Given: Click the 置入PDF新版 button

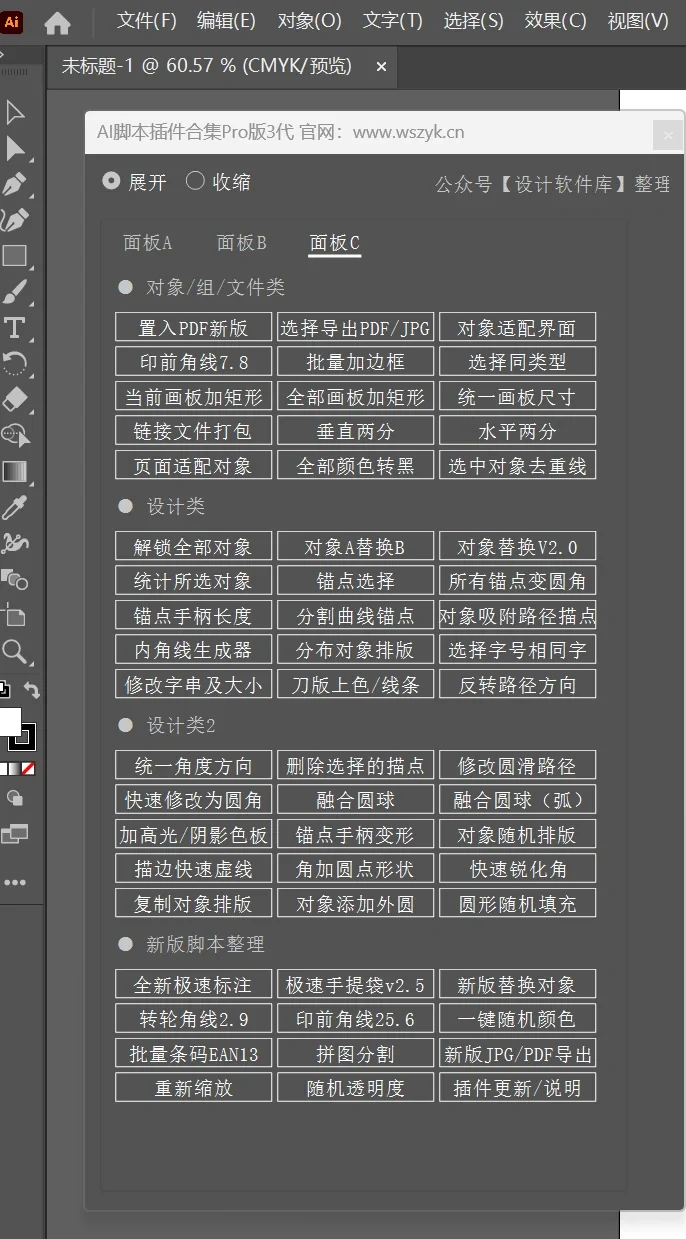Looking at the screenshot, I should coord(194,327).
